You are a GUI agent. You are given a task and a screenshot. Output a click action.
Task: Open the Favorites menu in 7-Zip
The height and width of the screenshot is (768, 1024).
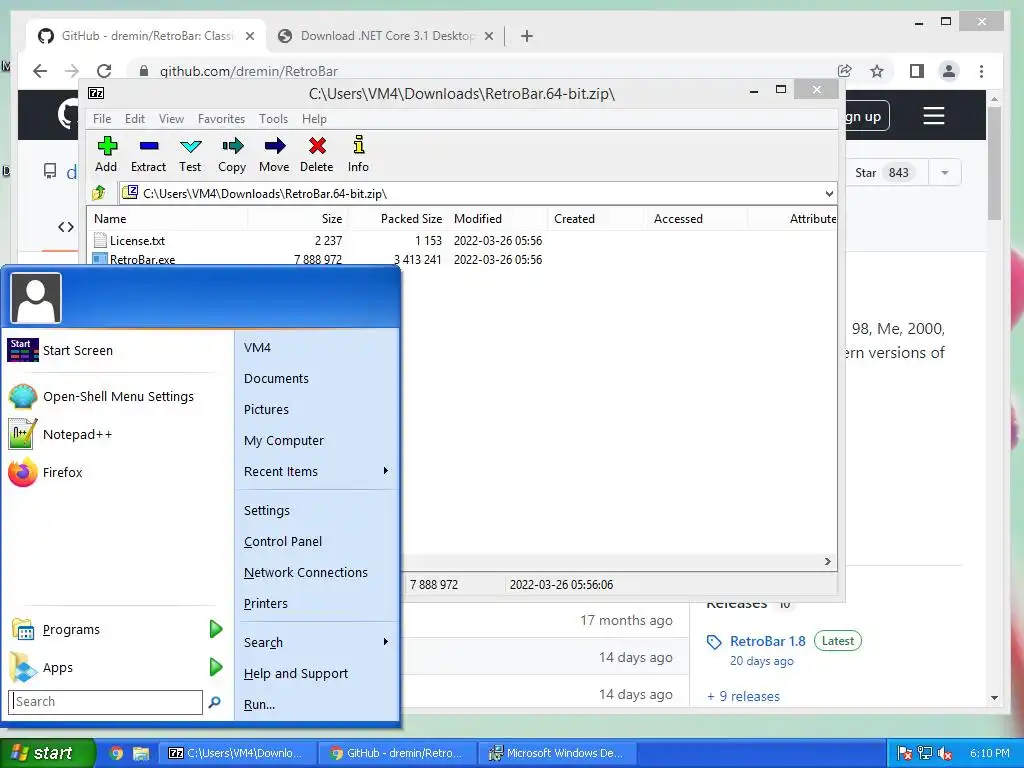pyautogui.click(x=221, y=119)
